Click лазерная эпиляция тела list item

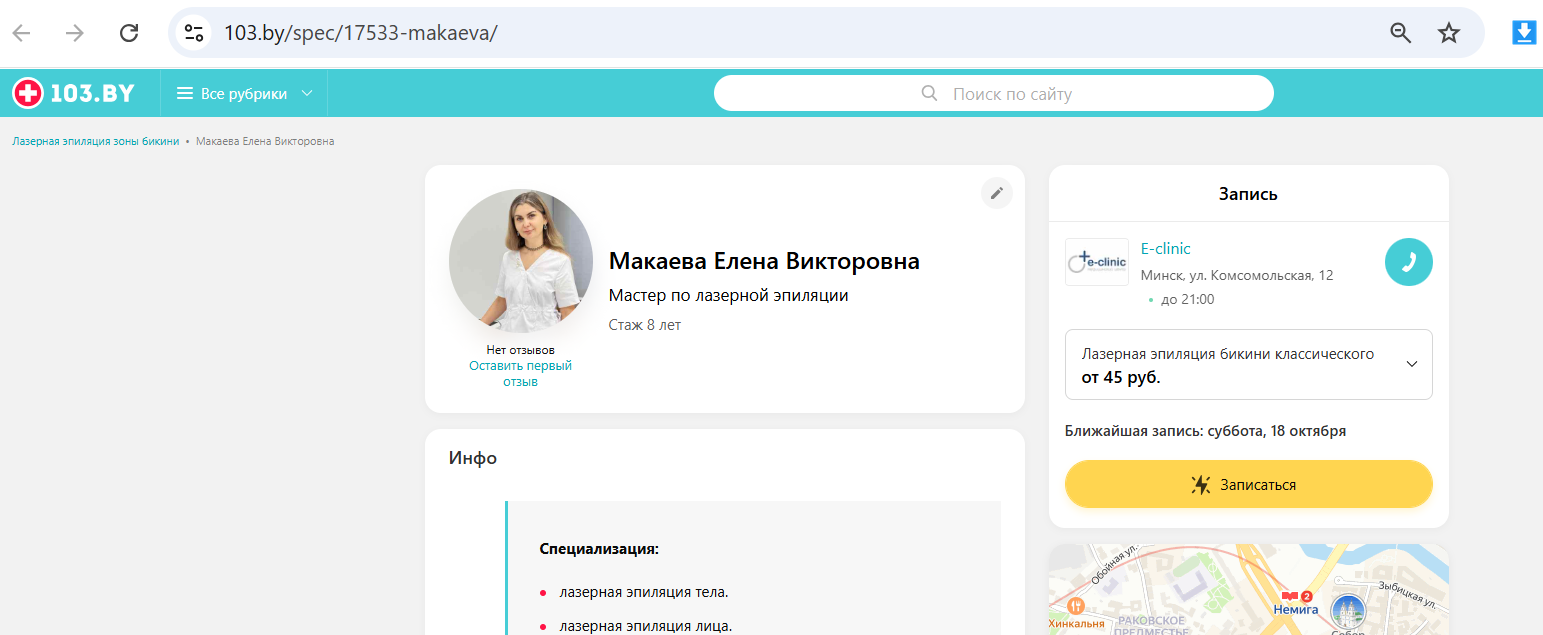[x=644, y=592]
